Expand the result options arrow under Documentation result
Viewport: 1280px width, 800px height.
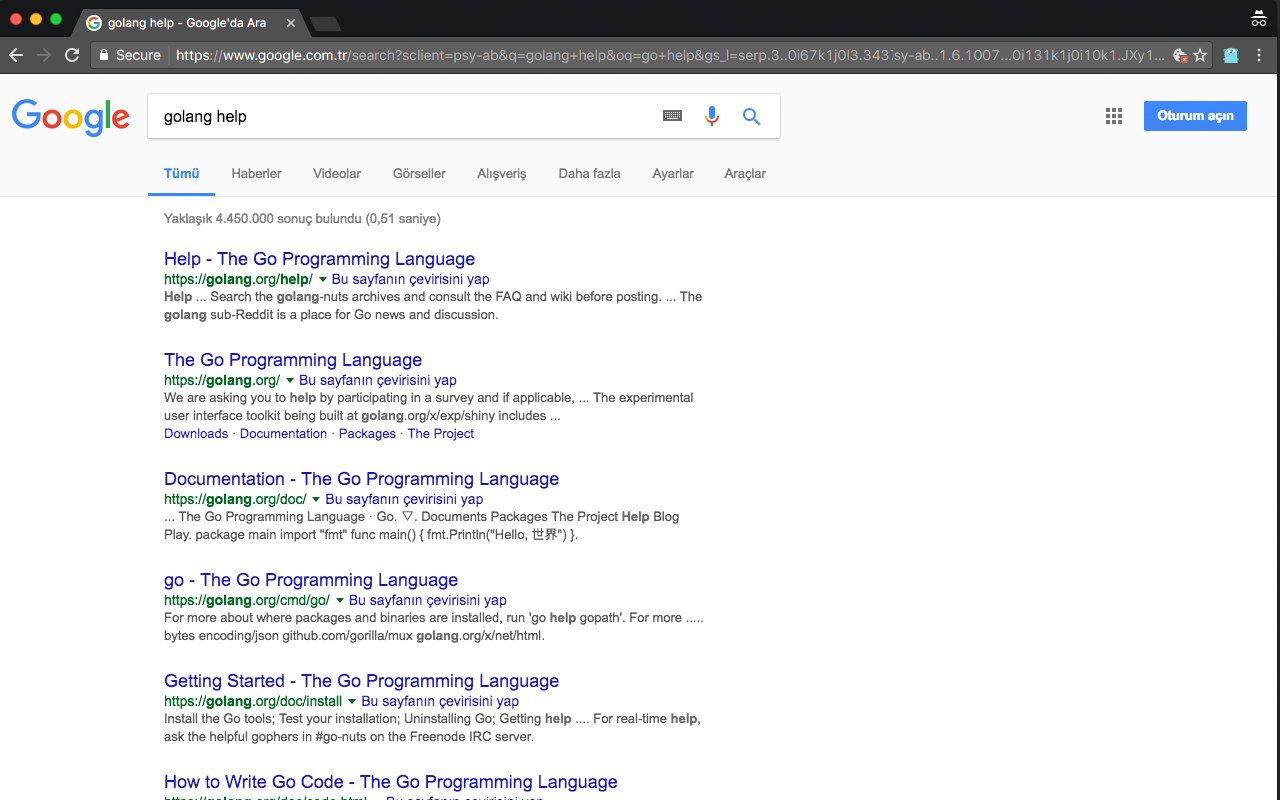(x=315, y=499)
